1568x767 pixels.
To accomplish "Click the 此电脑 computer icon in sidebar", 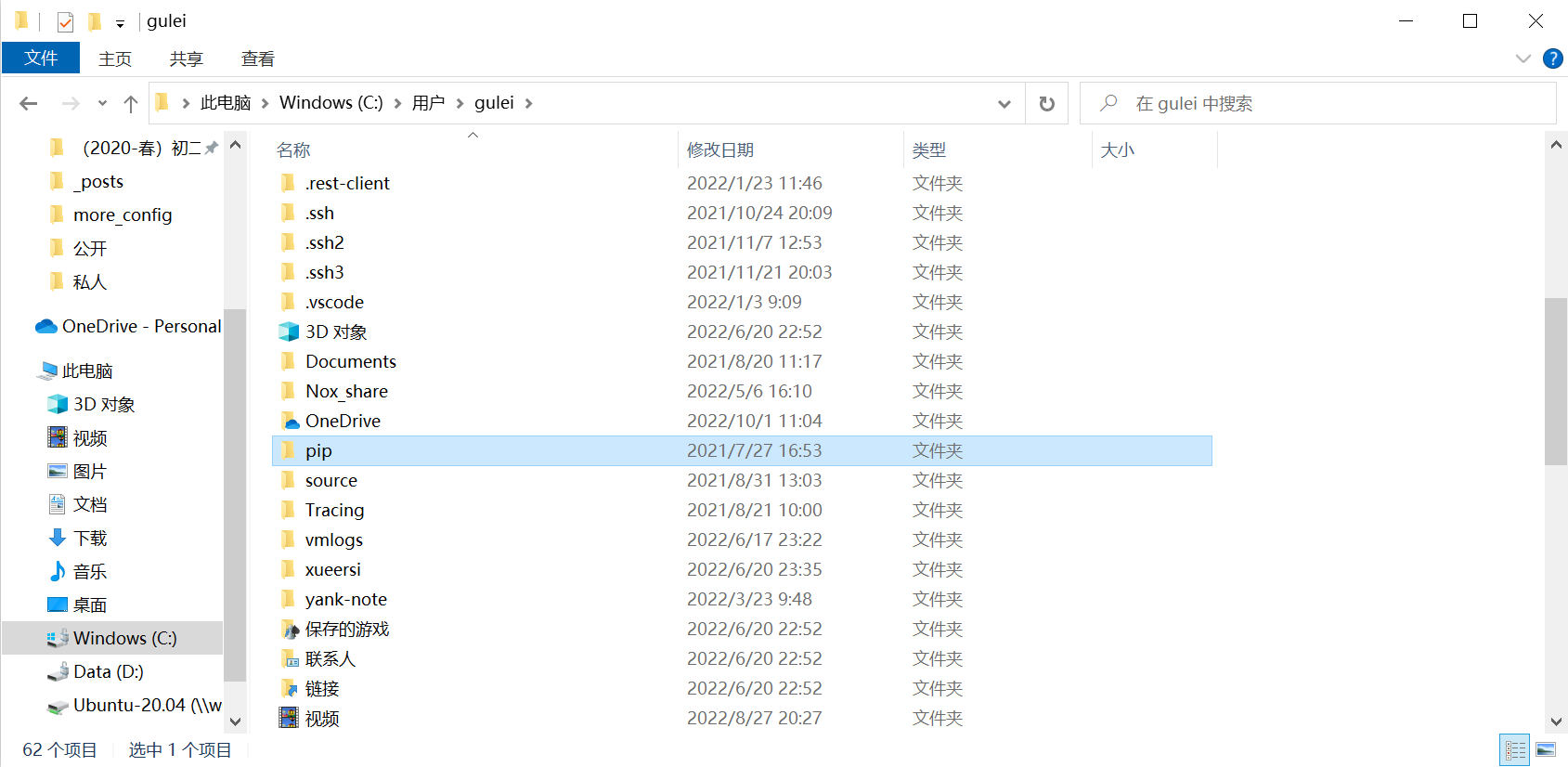I will coord(47,370).
